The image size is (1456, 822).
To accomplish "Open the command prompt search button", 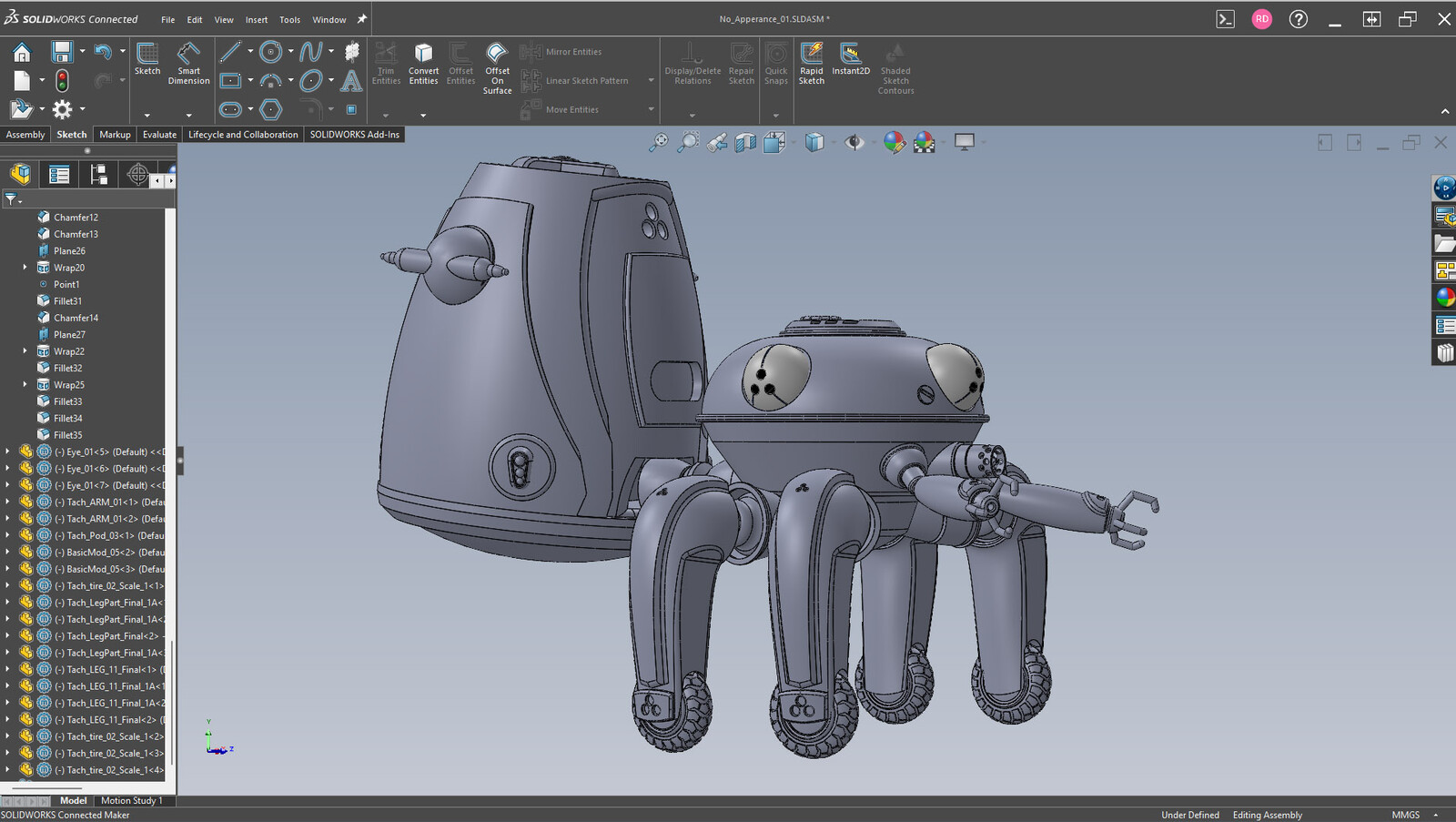I will (x=1226, y=19).
